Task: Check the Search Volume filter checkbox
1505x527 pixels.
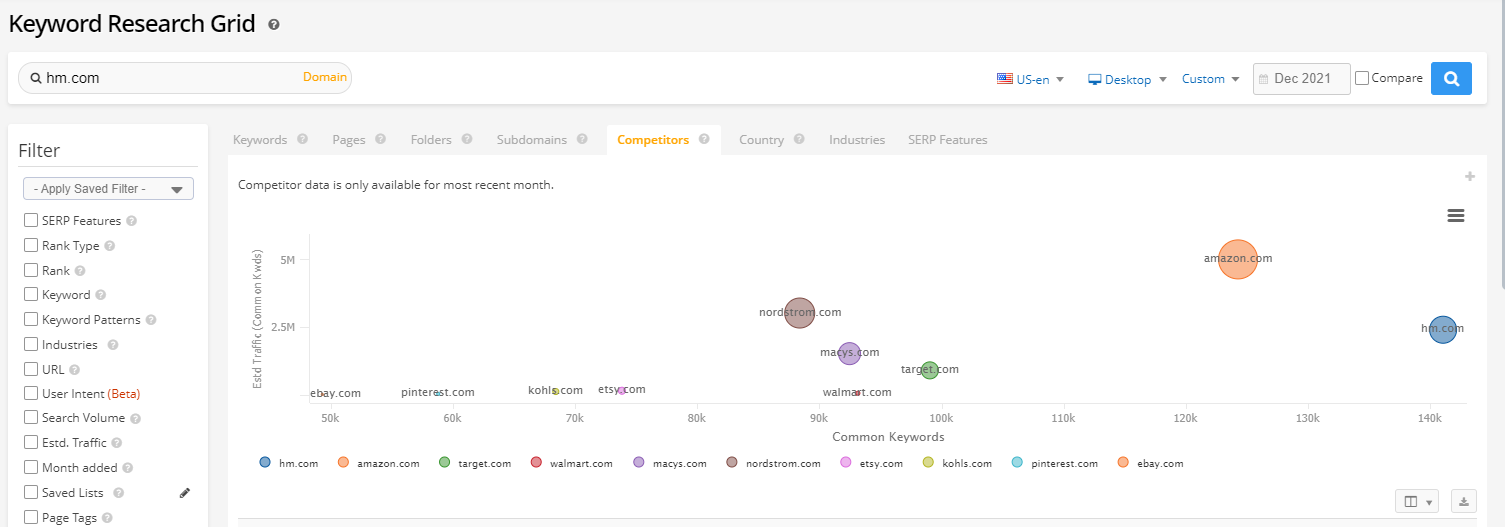Action: (31, 418)
